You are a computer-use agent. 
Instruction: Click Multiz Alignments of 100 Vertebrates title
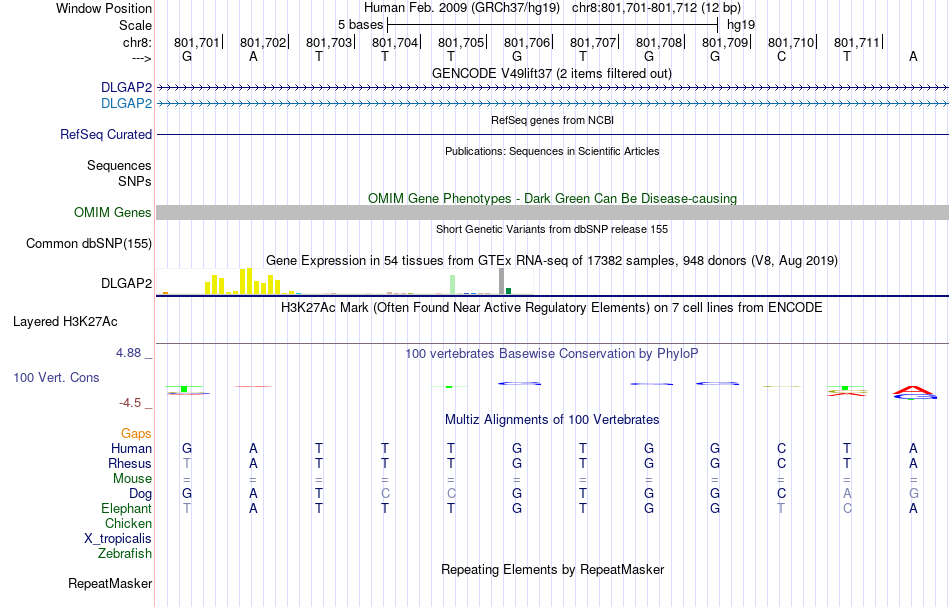click(552, 419)
